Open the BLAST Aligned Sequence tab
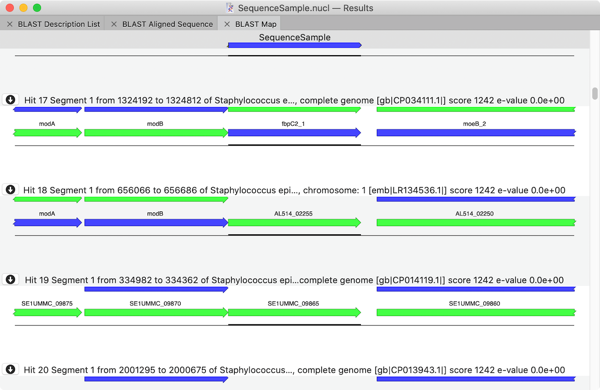This screenshot has height=390, width=600. coord(167,24)
